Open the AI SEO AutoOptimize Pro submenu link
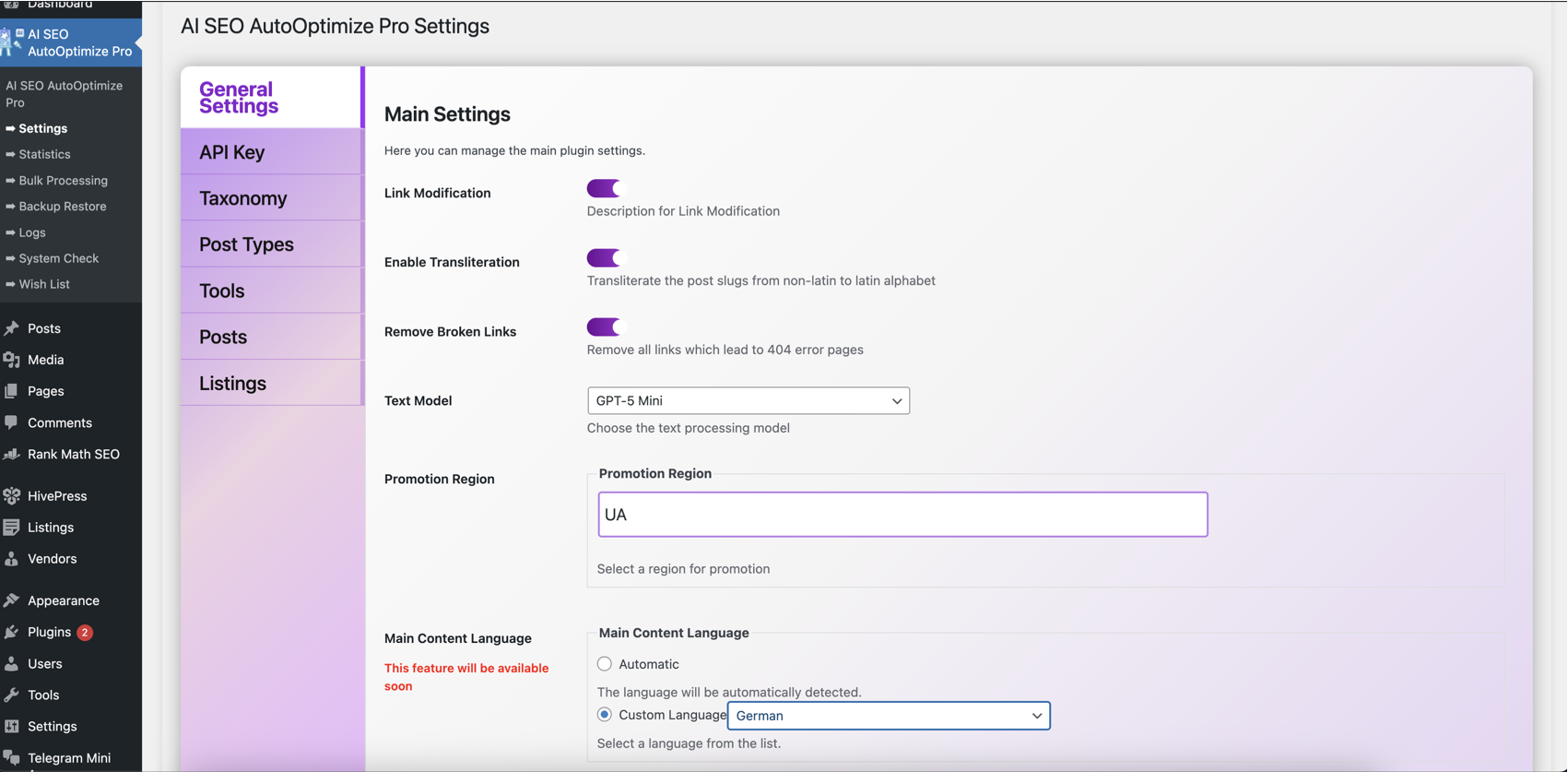 64,94
